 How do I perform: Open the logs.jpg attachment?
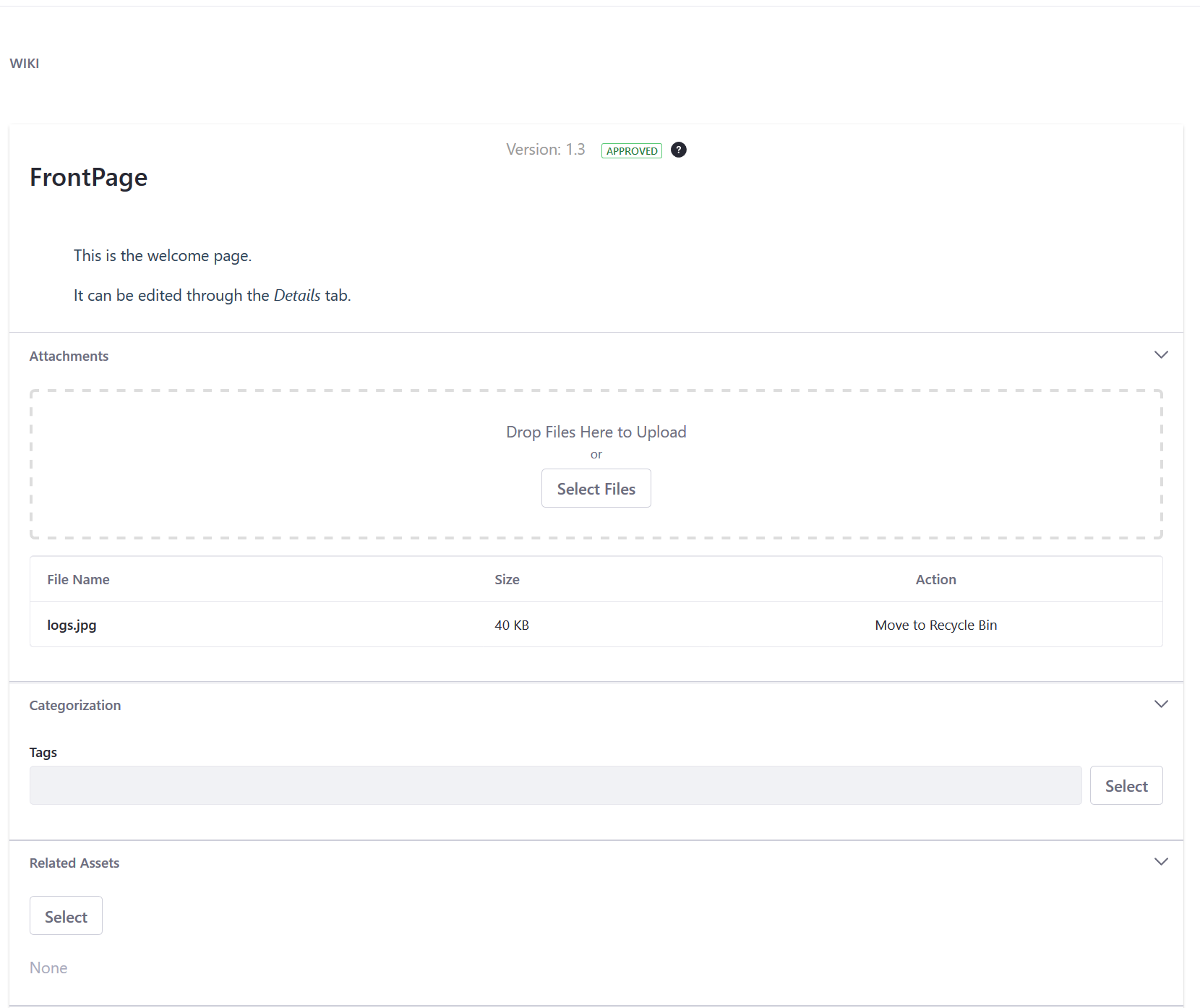point(72,625)
